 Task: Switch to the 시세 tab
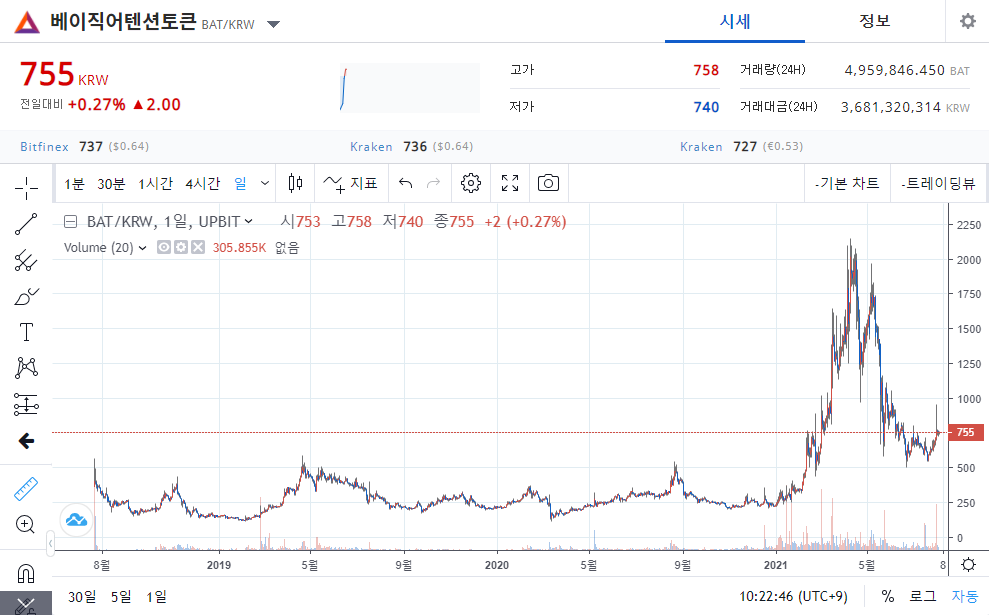(x=735, y=21)
